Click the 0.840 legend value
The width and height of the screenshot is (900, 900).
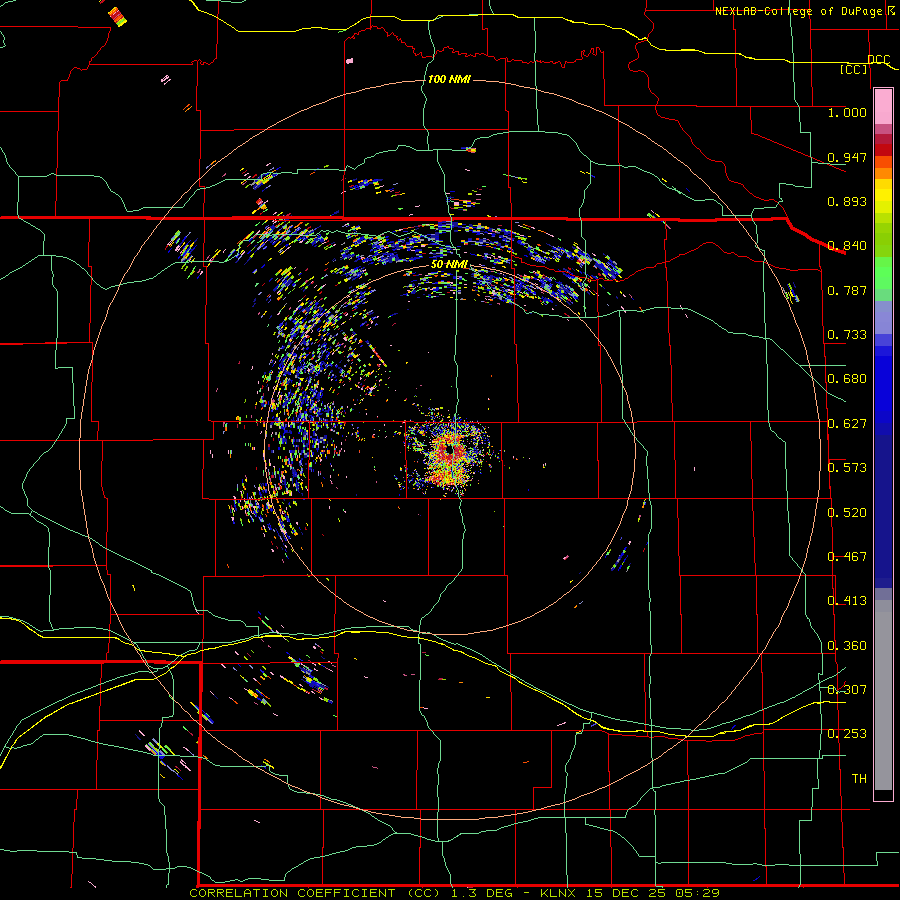point(847,246)
